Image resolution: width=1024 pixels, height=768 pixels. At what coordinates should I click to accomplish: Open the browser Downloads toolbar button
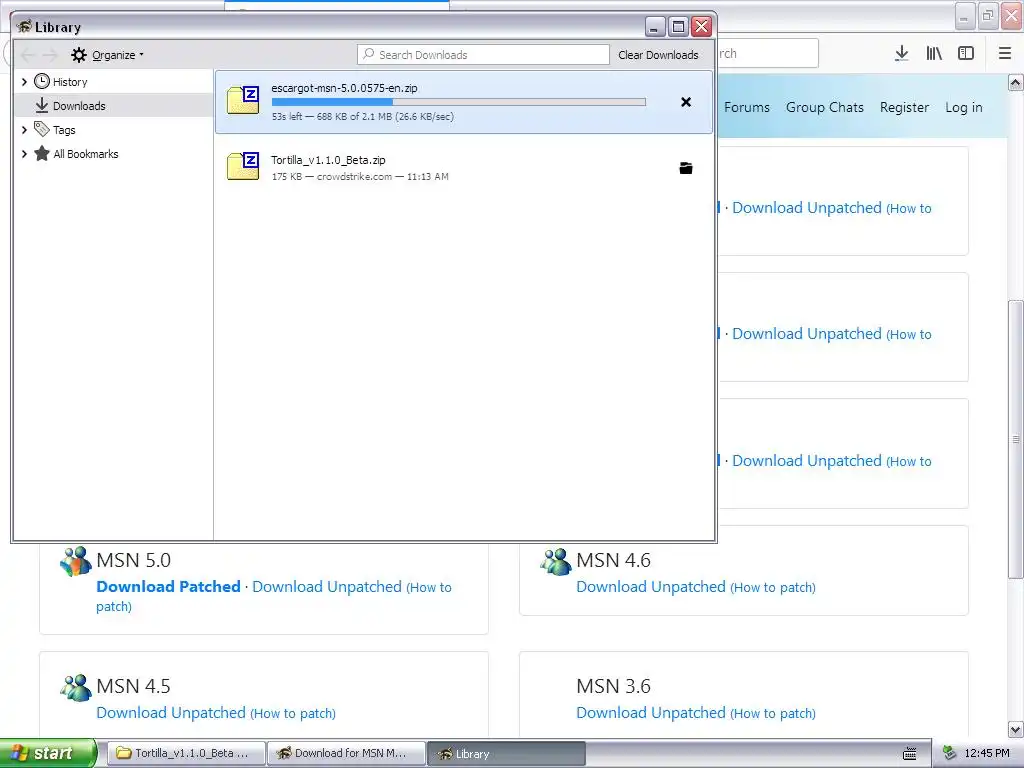click(901, 54)
